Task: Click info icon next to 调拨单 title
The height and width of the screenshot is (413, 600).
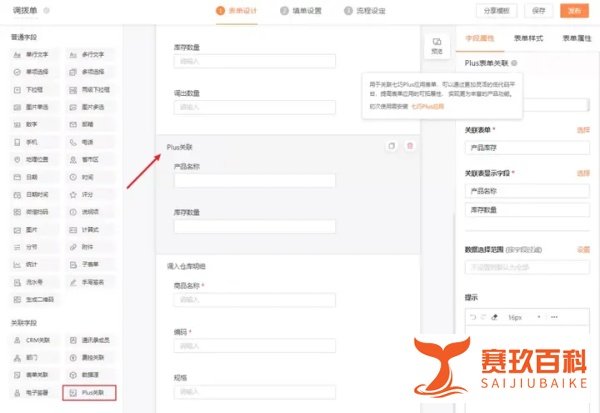Action: [46, 11]
